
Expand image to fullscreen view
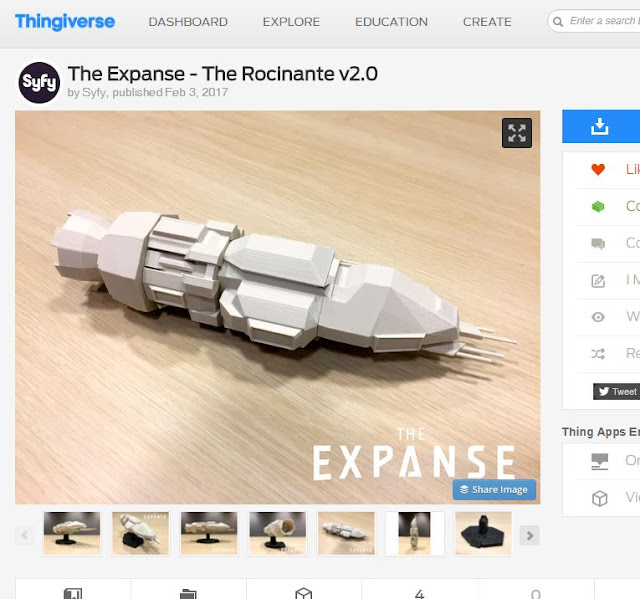(517, 133)
